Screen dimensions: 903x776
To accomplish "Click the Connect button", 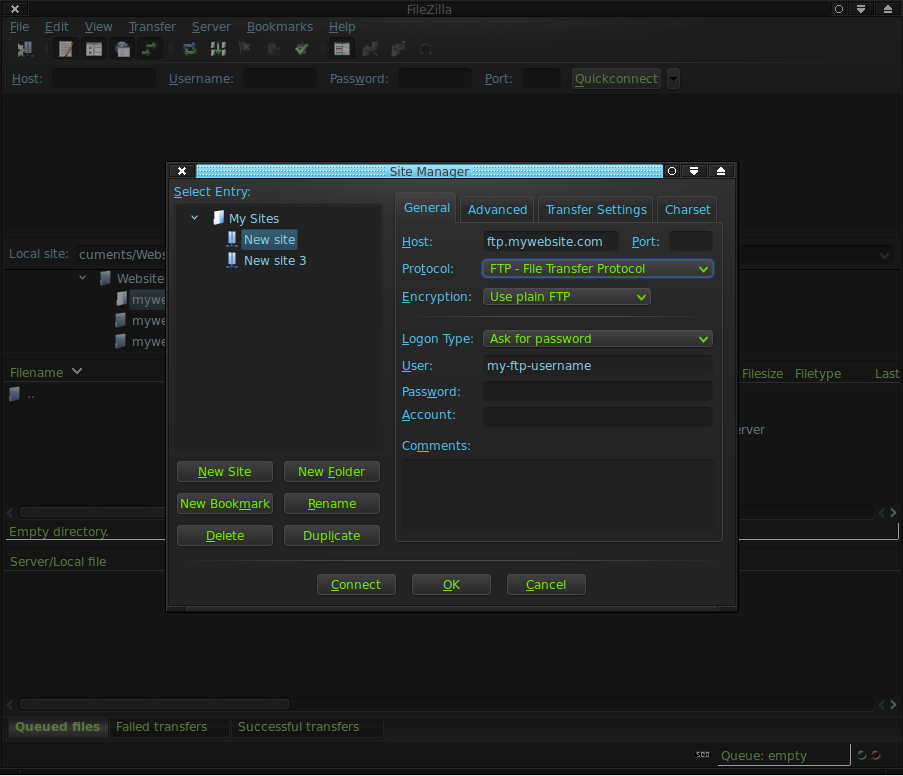I will tap(356, 584).
